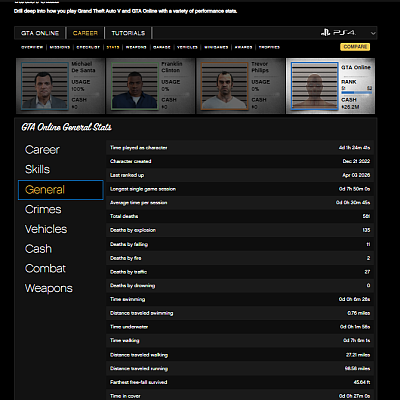The image size is (400, 400).
Task: Open the Overview sub-navigation link
Action: (x=32, y=47)
